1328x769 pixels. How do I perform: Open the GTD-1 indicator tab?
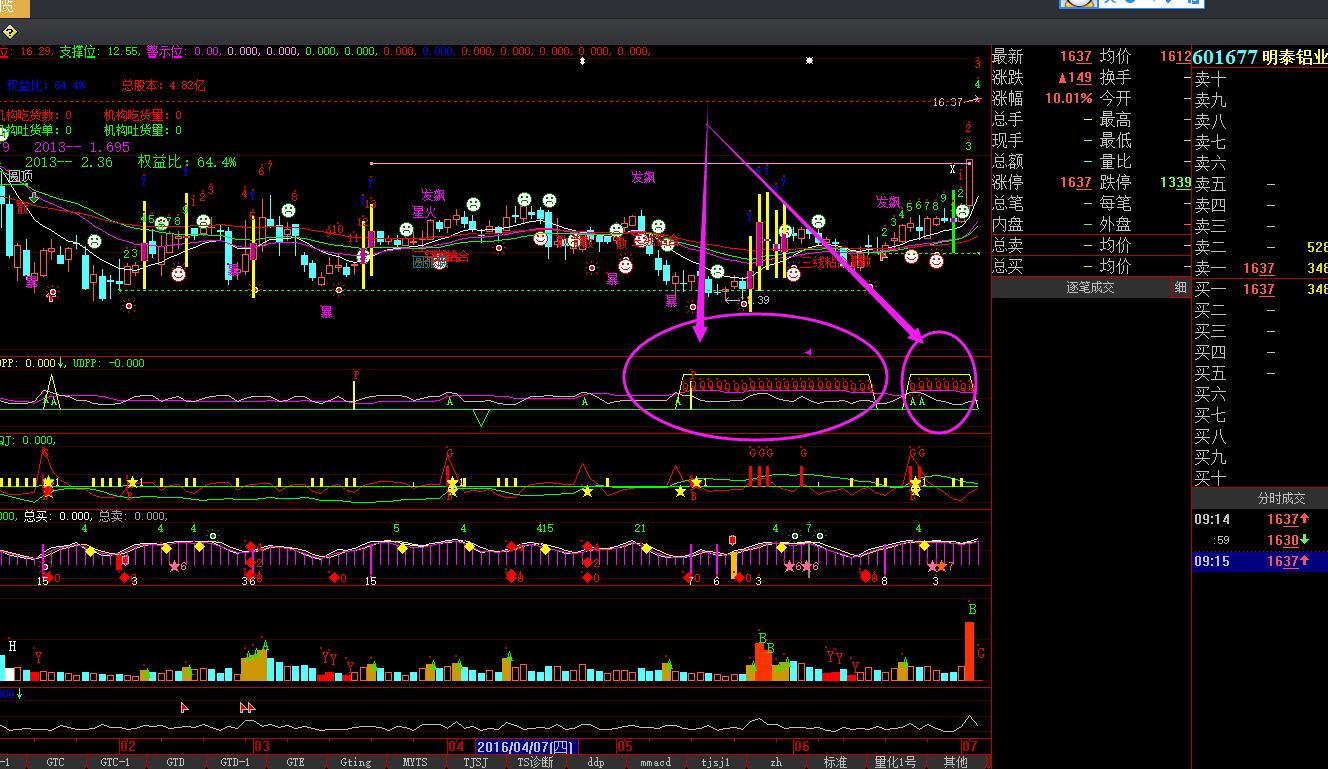click(235, 762)
